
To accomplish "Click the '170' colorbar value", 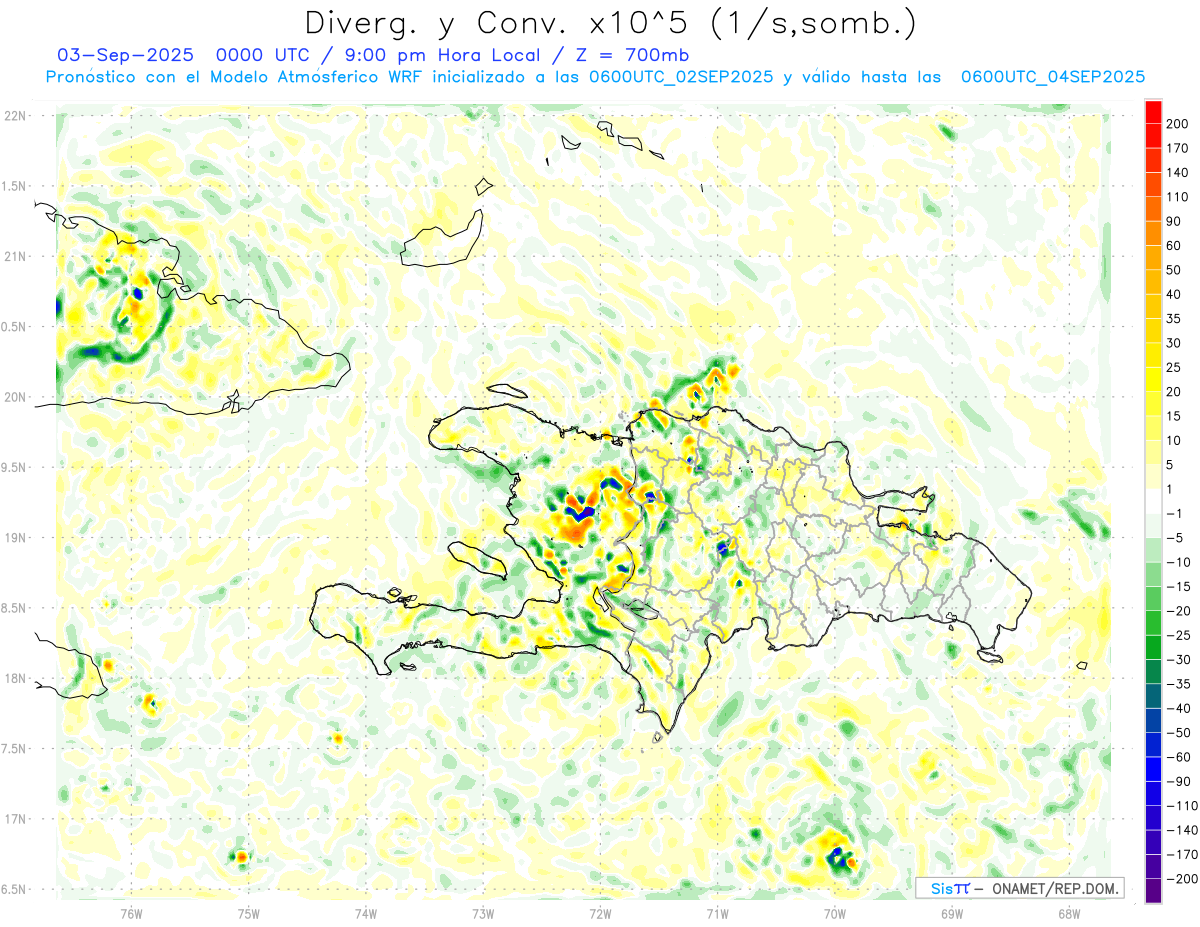I will (x=1177, y=148).
